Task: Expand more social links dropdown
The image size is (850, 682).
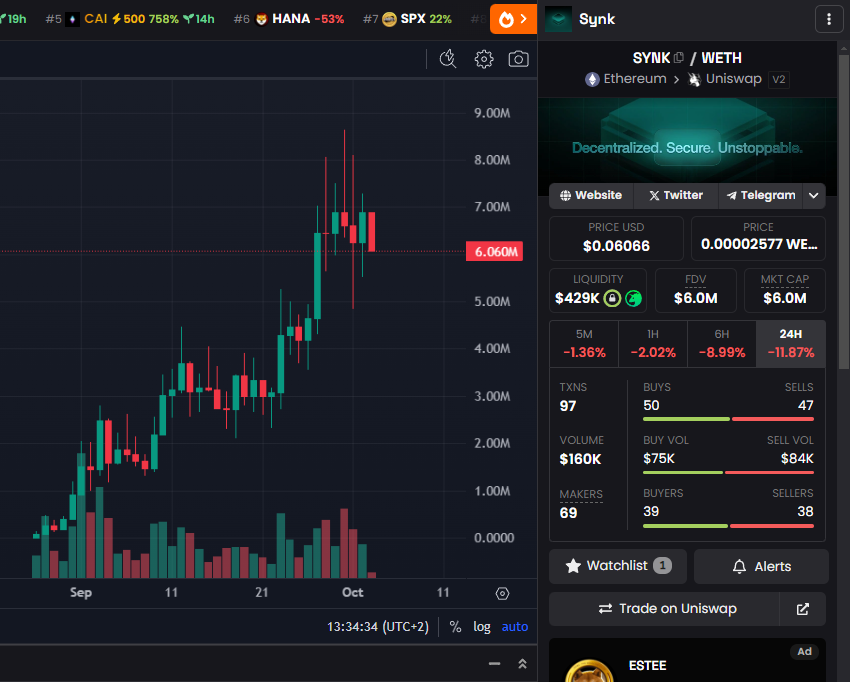Action: (814, 196)
